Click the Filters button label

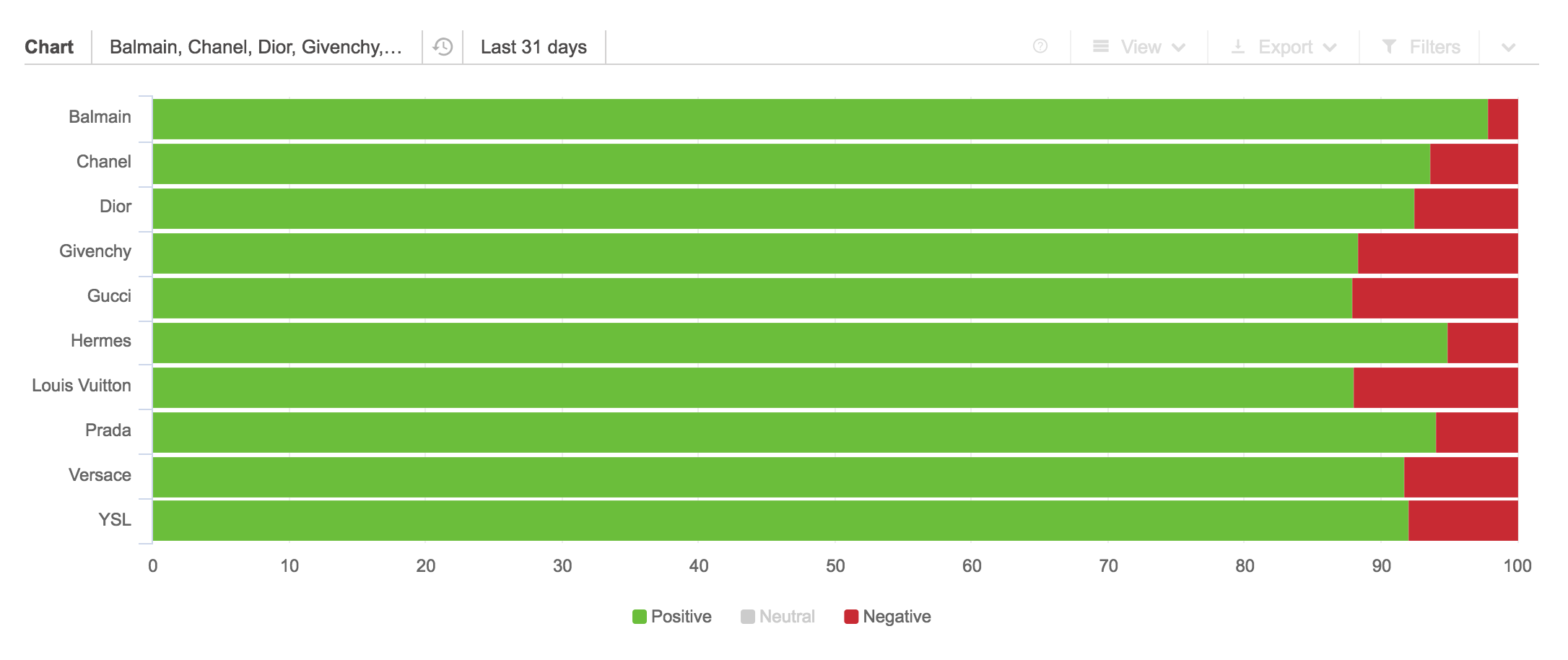coord(1434,47)
